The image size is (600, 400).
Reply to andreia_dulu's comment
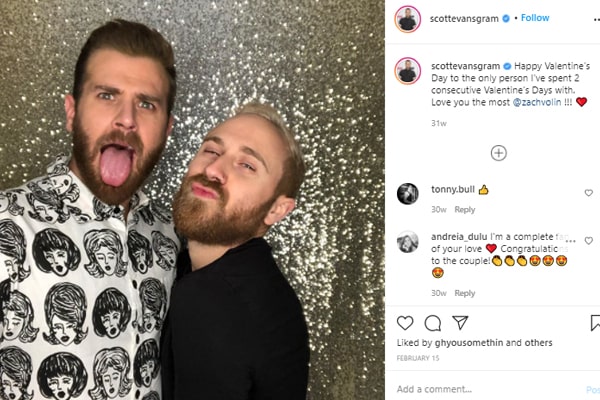pos(465,293)
